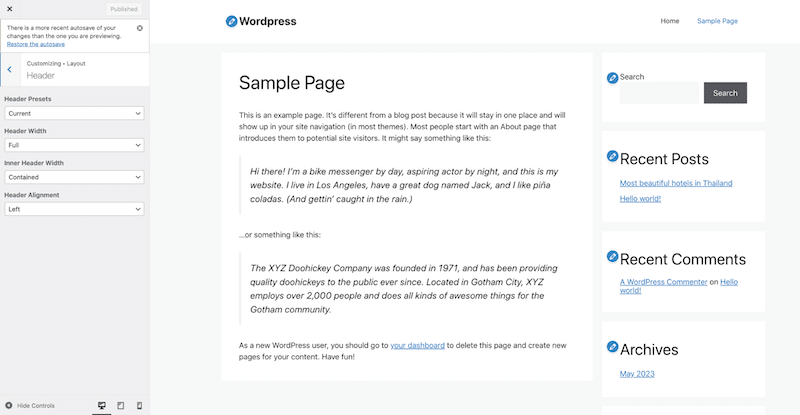Dismiss the autosave notice

pos(139,28)
